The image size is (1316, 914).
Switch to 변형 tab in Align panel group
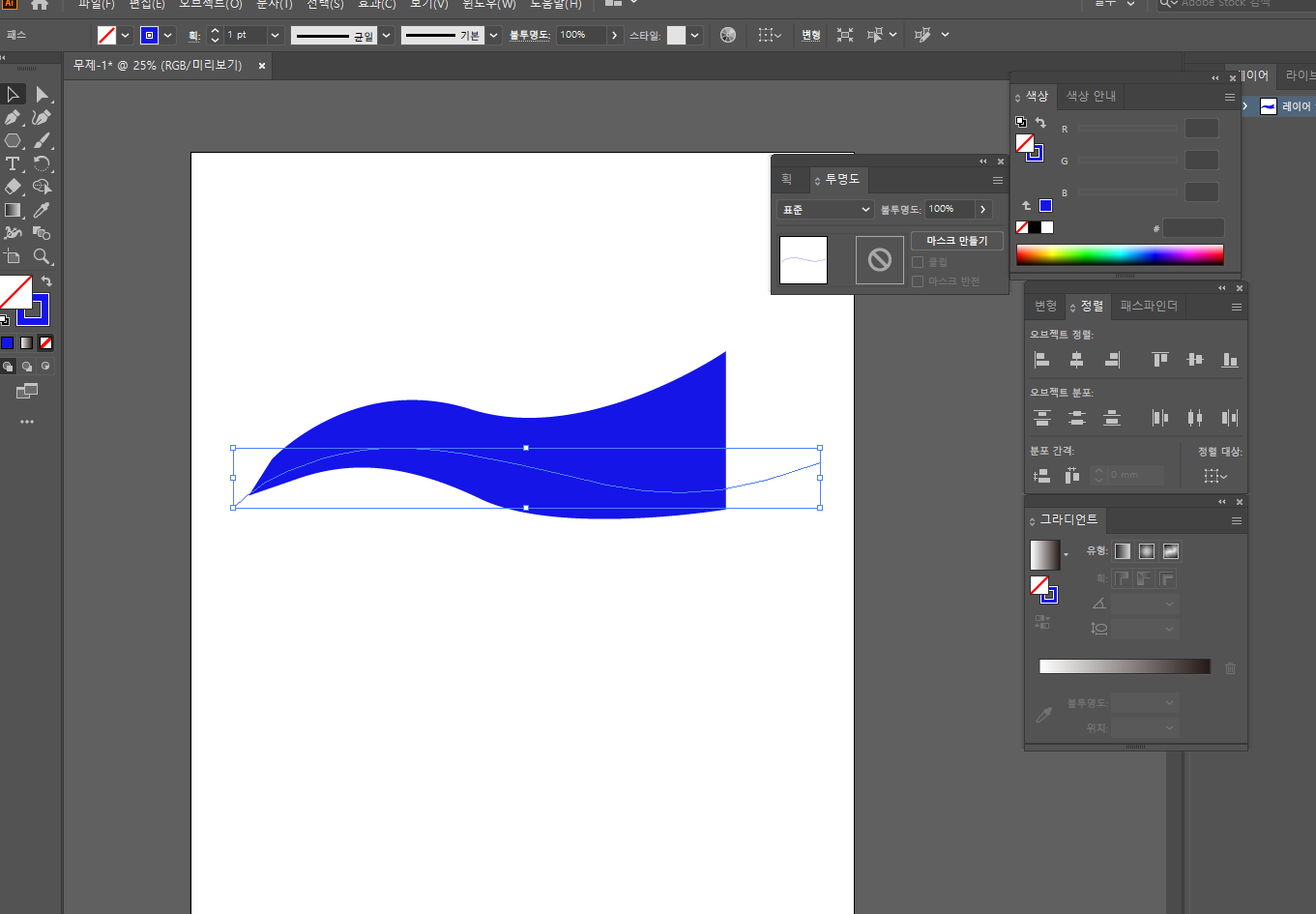1046,306
